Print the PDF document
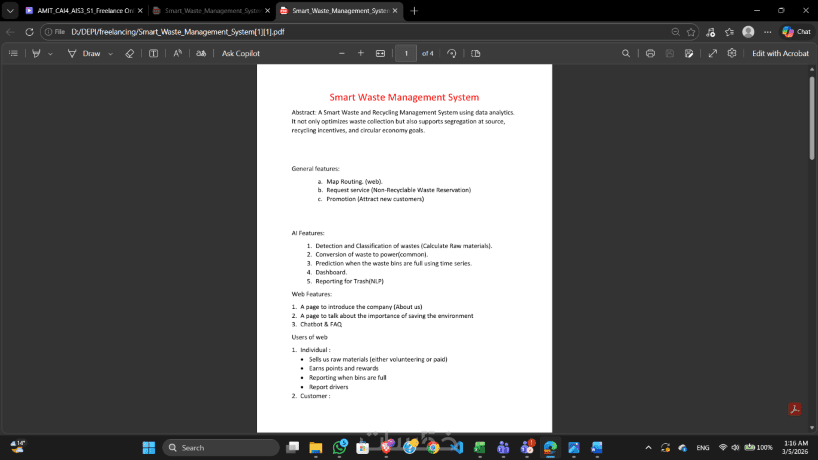818x460 pixels. (x=650, y=53)
